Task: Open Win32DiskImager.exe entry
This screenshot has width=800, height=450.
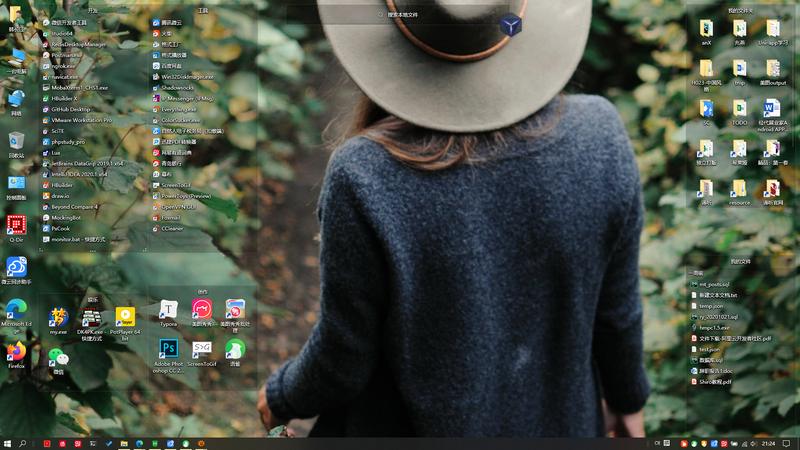Action: pos(183,77)
